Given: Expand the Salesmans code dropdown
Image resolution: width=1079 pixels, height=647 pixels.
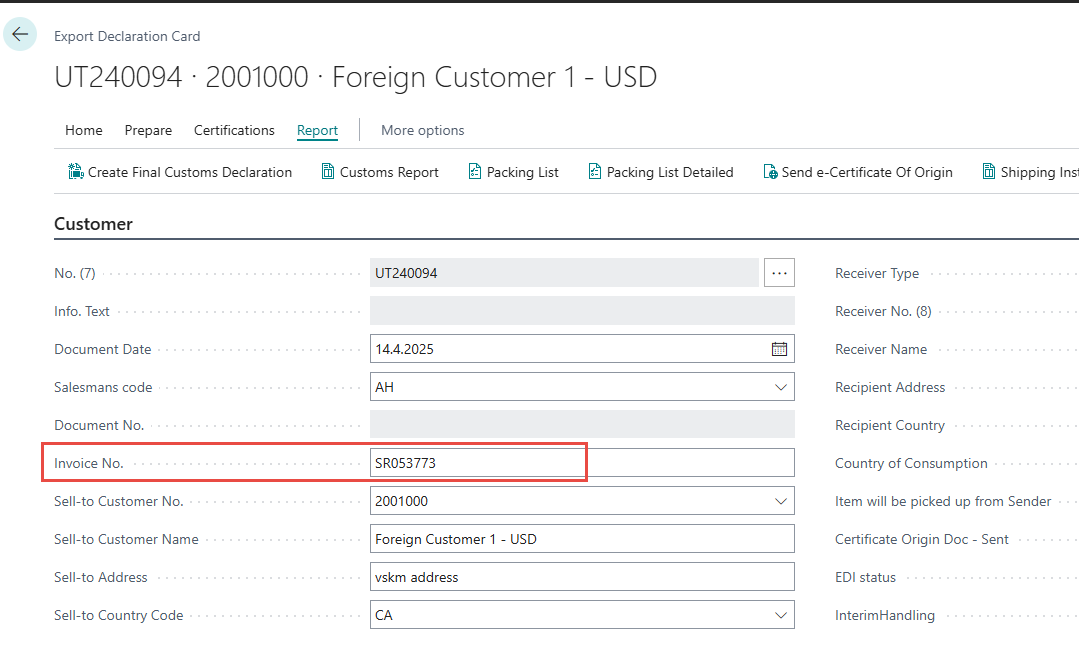Looking at the screenshot, I should click(780, 387).
